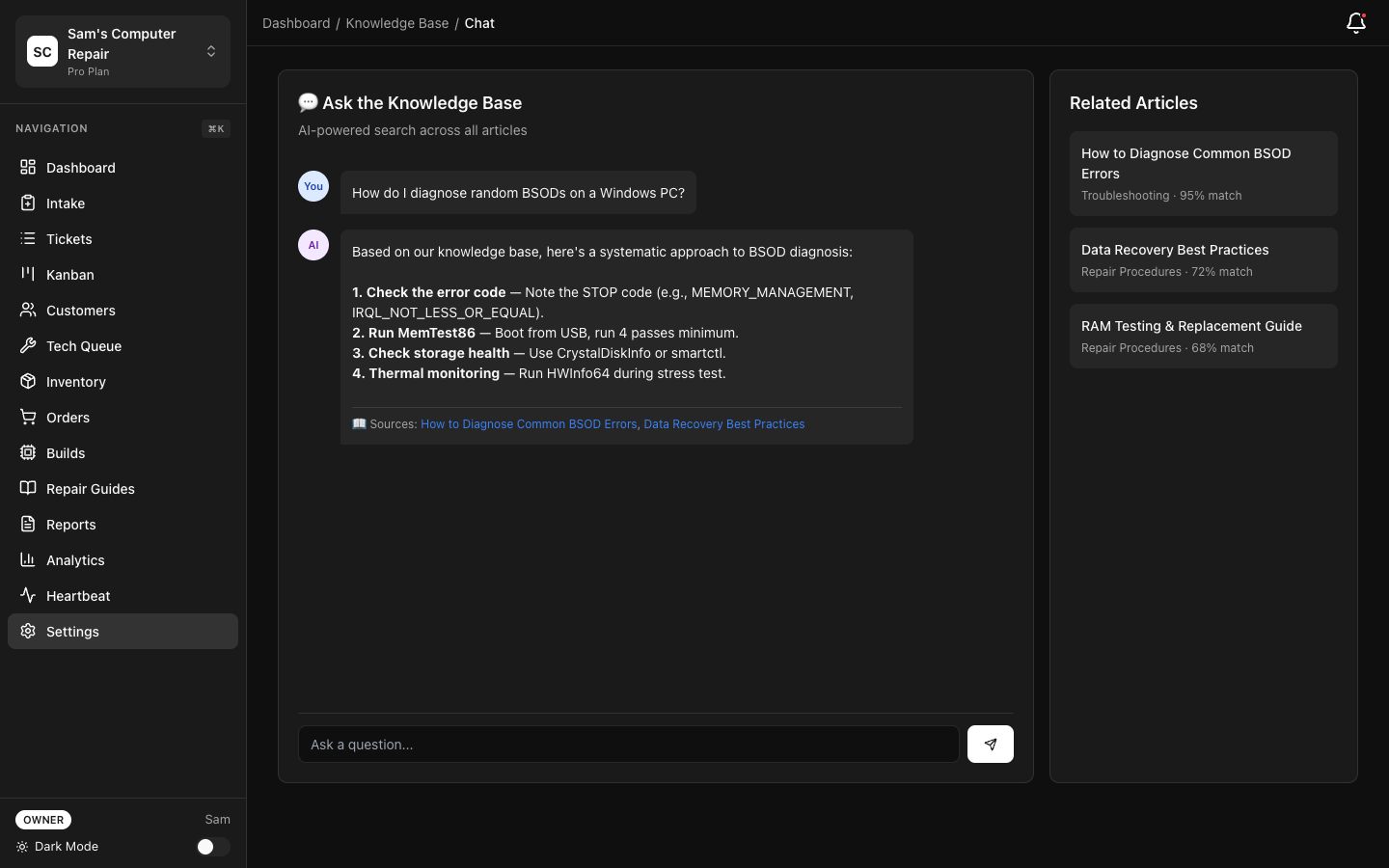
Task: Click the Heartbeat monitor icon
Action: point(27,595)
